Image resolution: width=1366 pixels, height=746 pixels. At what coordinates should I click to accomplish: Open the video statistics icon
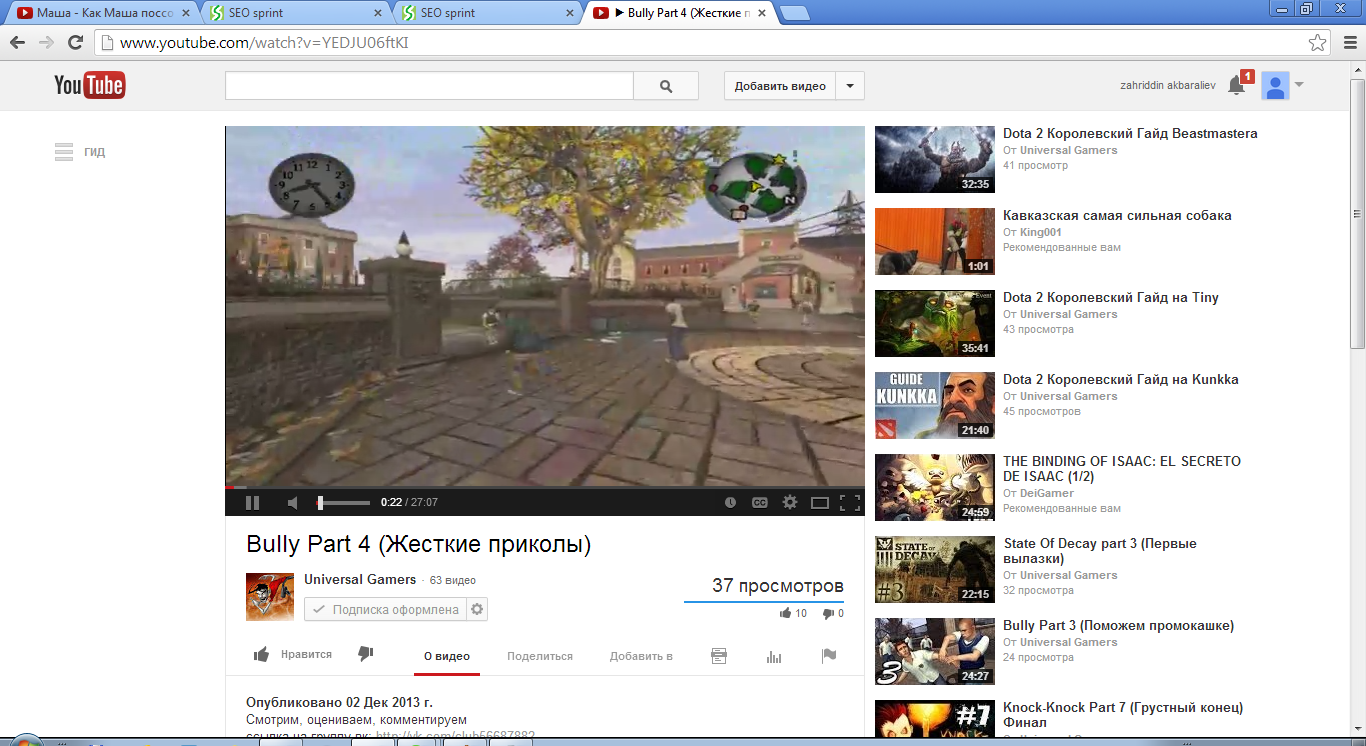point(773,656)
